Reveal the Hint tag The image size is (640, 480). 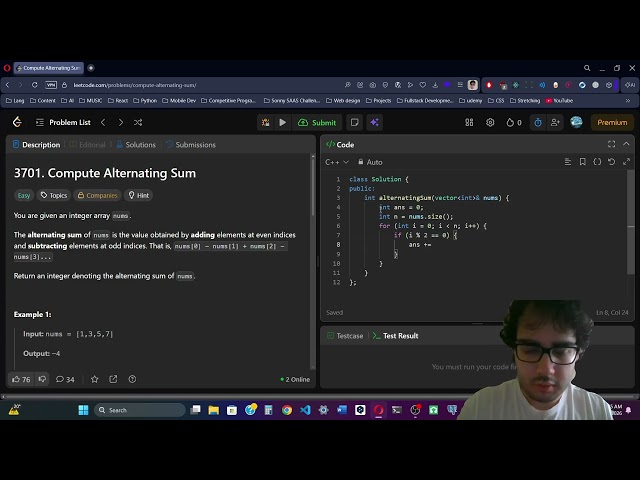pyautogui.click(x=139, y=196)
